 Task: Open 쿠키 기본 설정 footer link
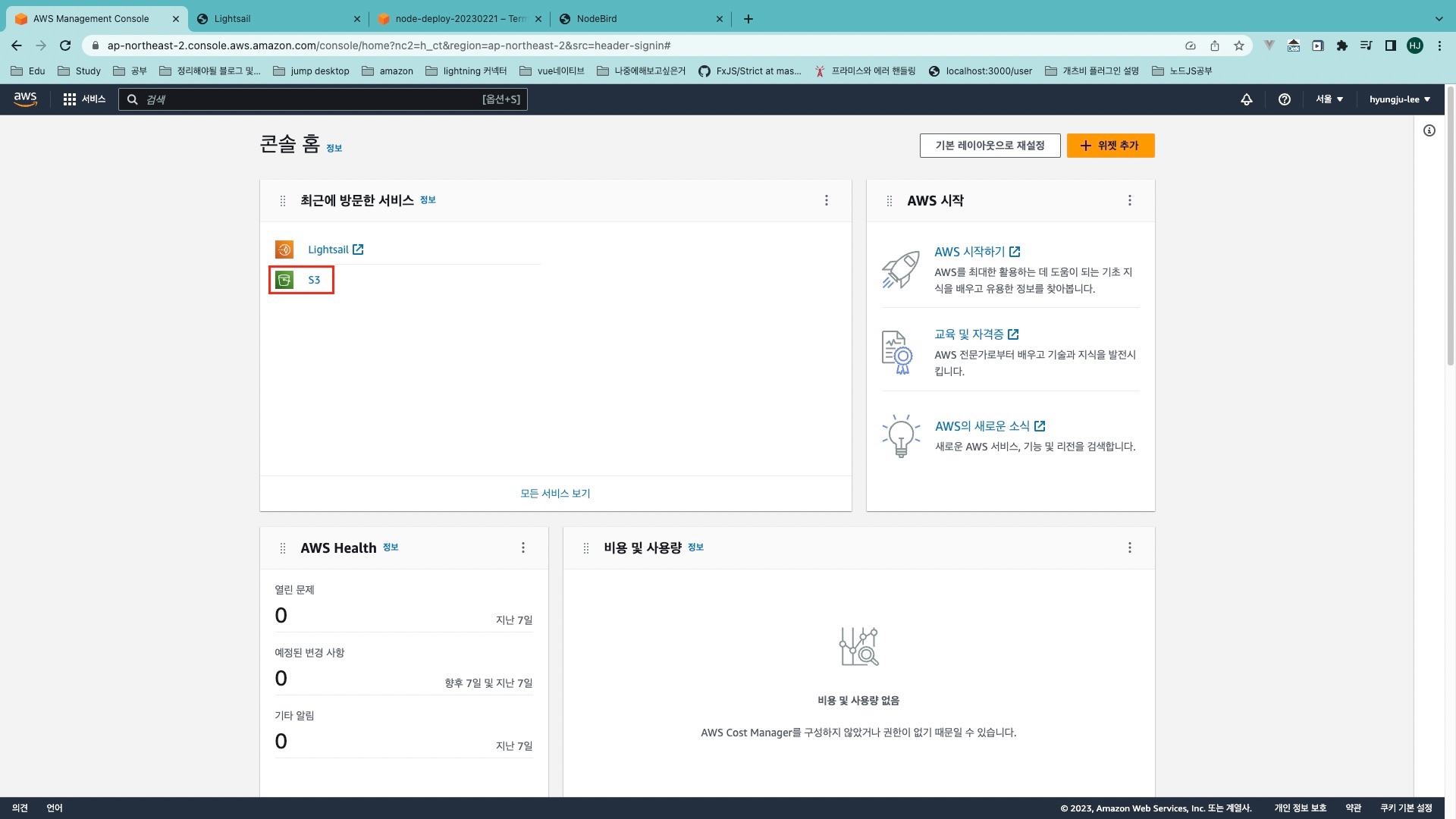coord(1406,808)
